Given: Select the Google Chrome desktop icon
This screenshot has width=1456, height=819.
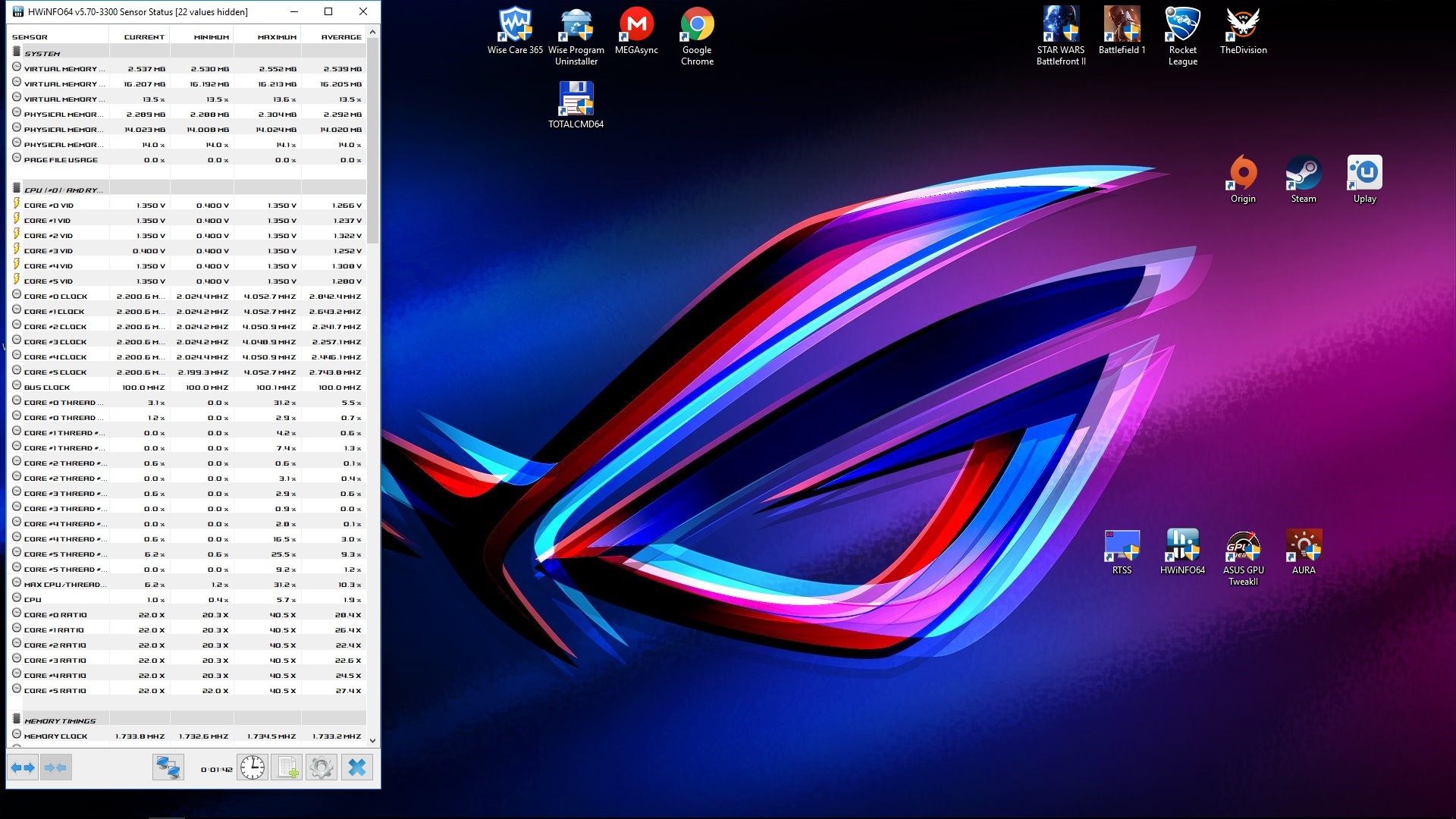Looking at the screenshot, I should (697, 36).
